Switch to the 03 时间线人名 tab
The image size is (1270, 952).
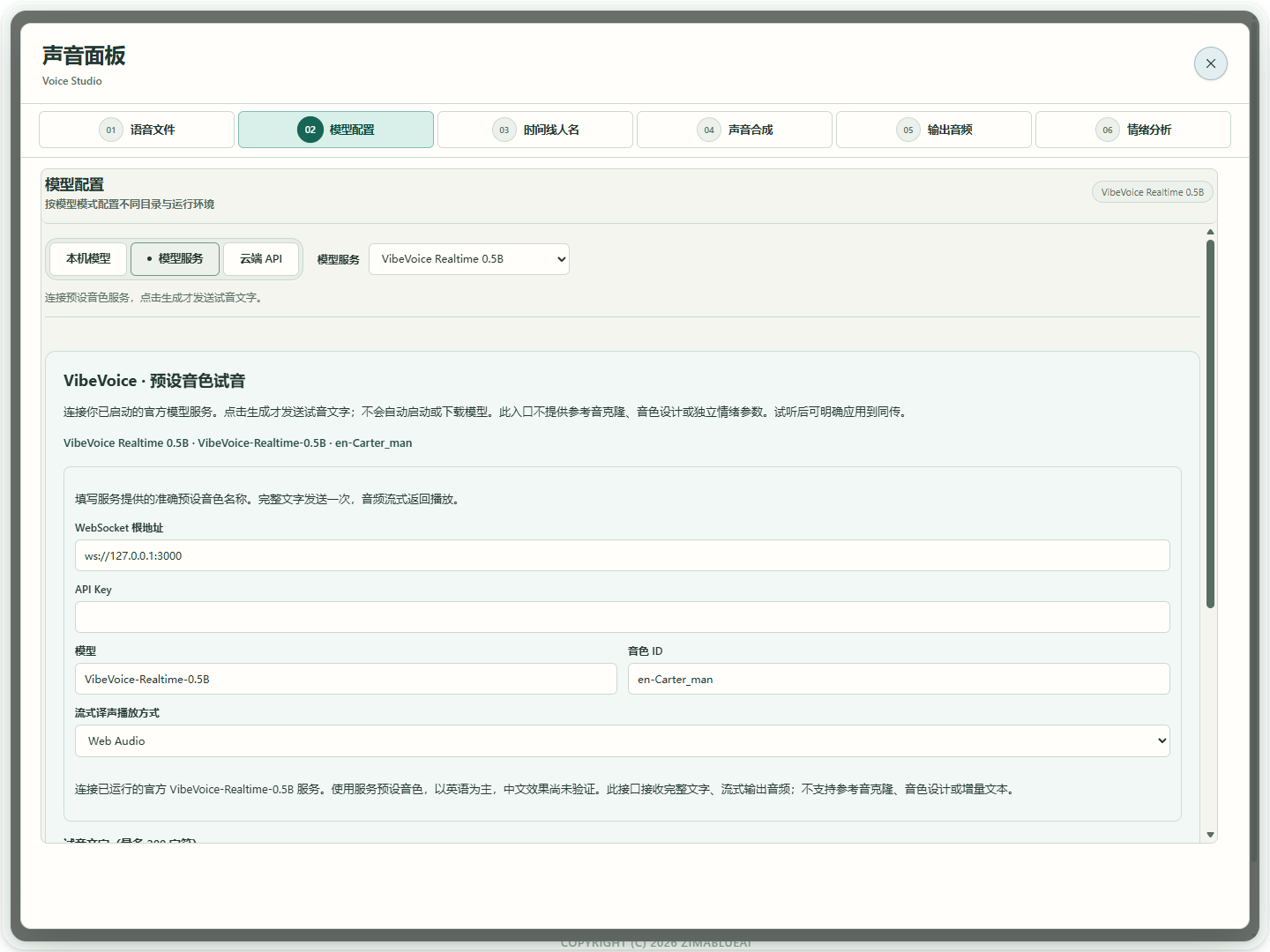point(535,130)
